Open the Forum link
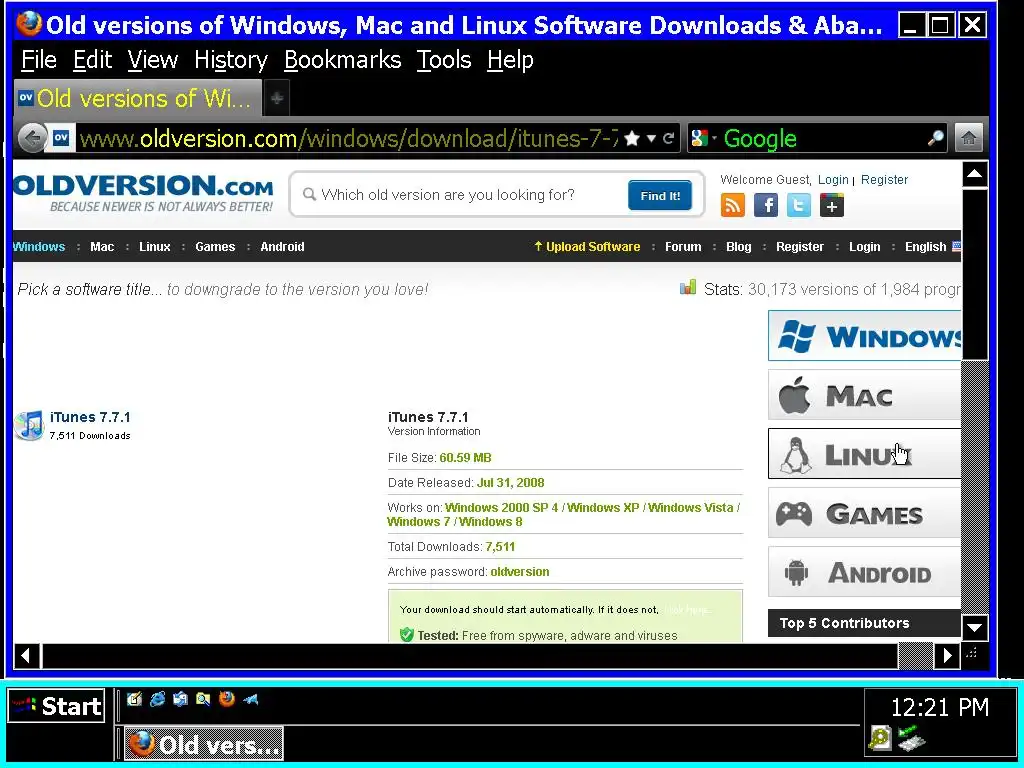The image size is (1024, 768). 683,246
